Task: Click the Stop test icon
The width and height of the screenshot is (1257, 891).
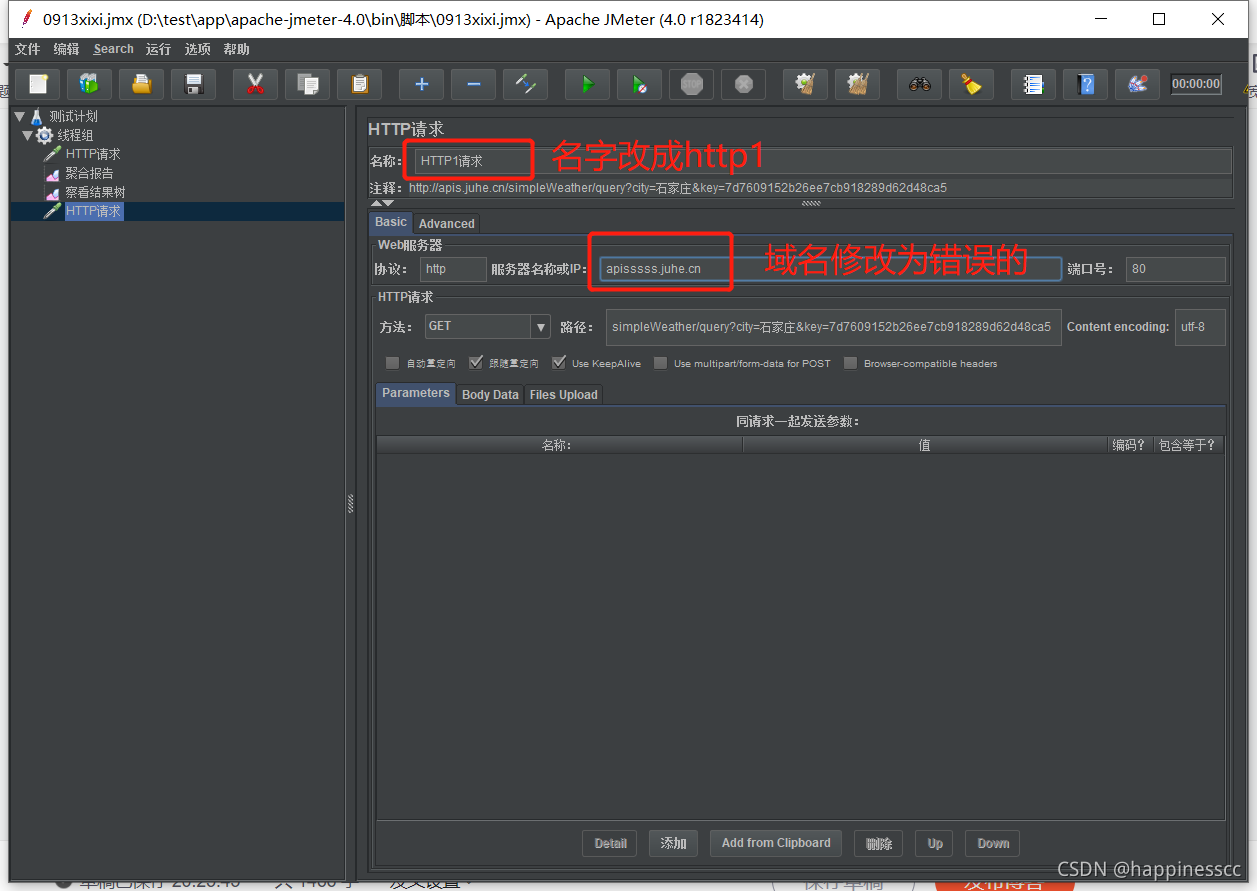Action: [x=692, y=84]
